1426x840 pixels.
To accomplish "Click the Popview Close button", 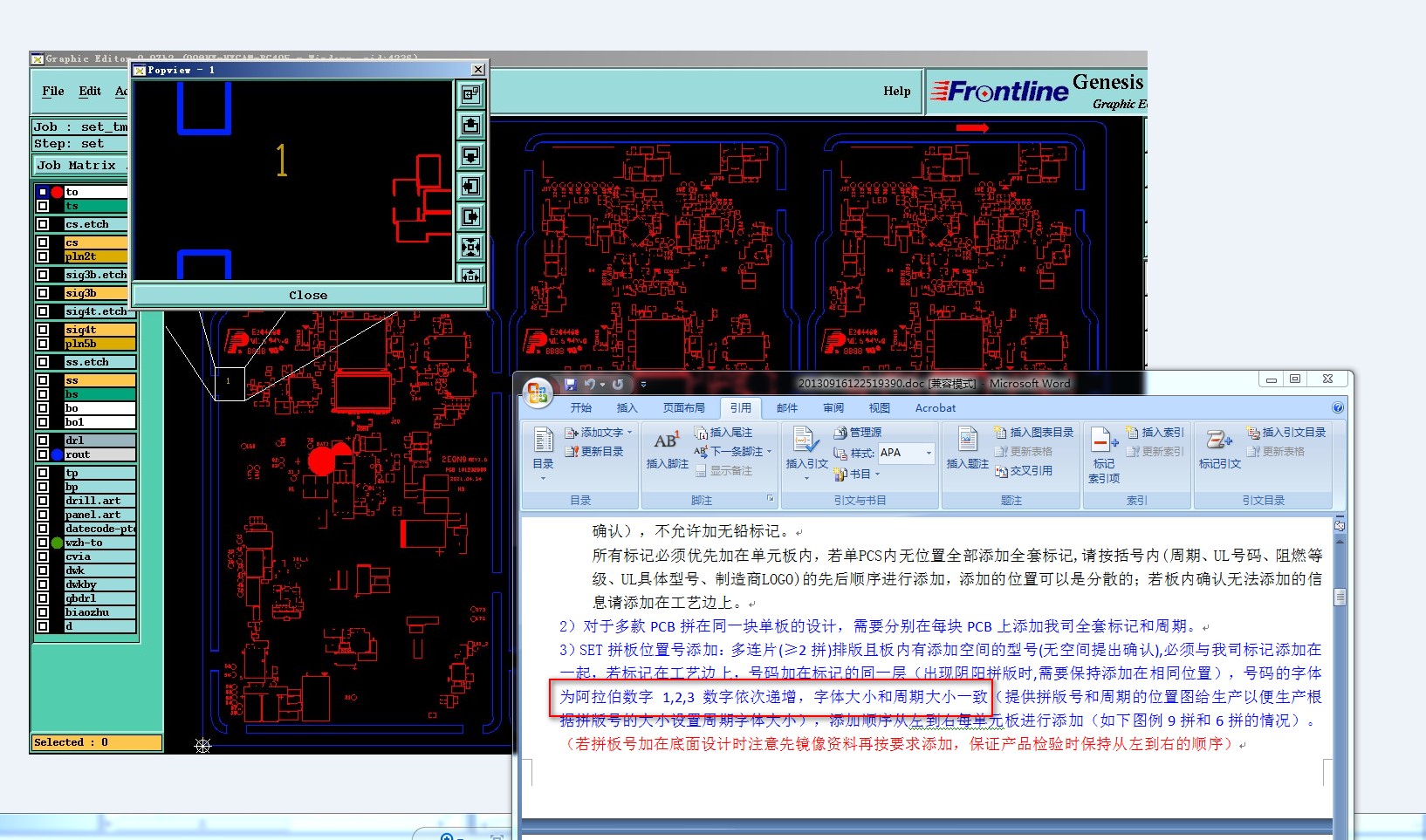I will [x=308, y=295].
